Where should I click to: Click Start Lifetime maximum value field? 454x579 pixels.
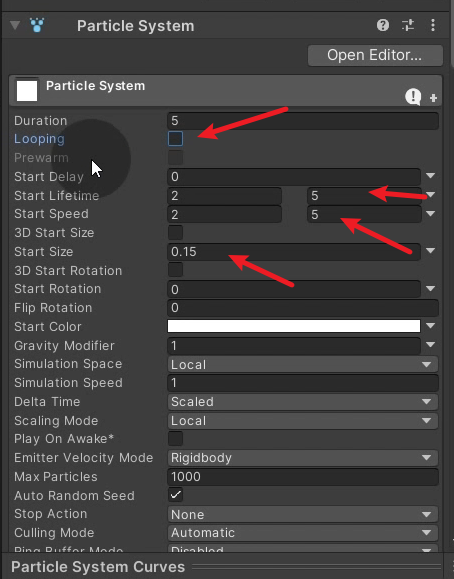[364, 195]
